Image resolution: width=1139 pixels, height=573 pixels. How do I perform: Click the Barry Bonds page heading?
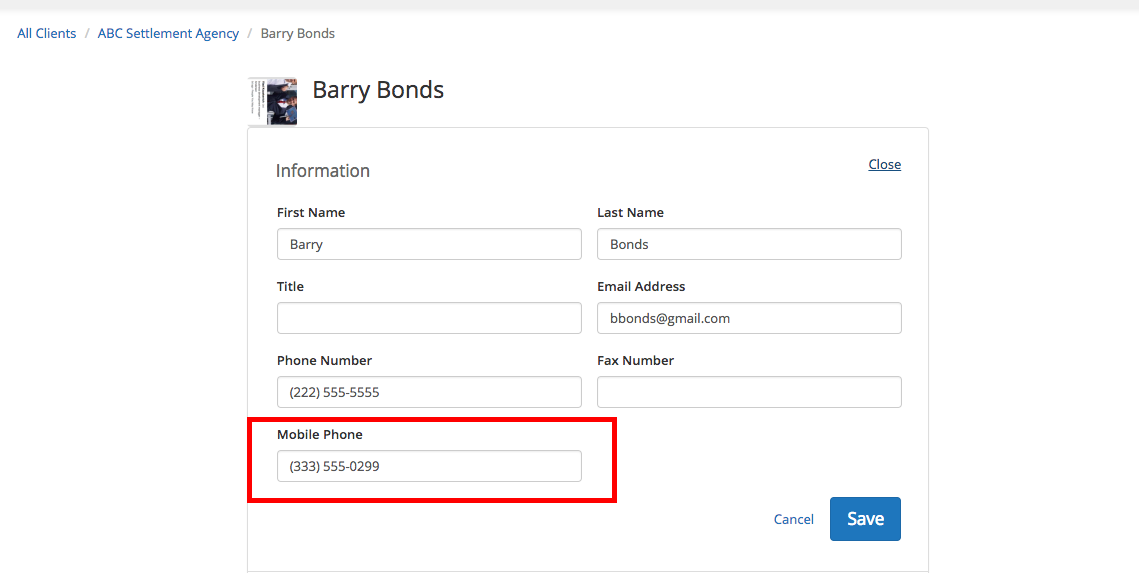[x=378, y=90]
